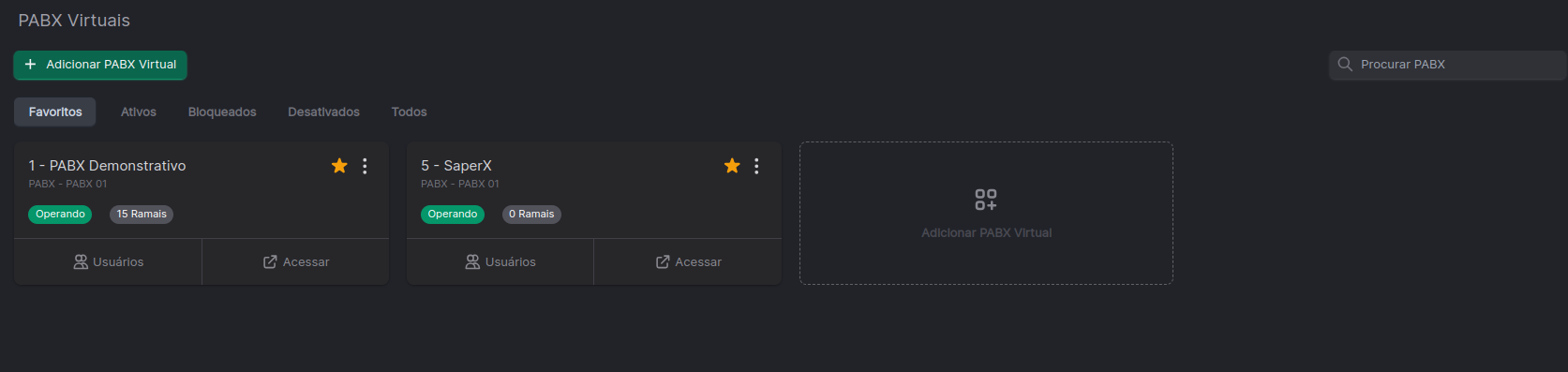Switch to the Ativos tab

click(x=139, y=112)
